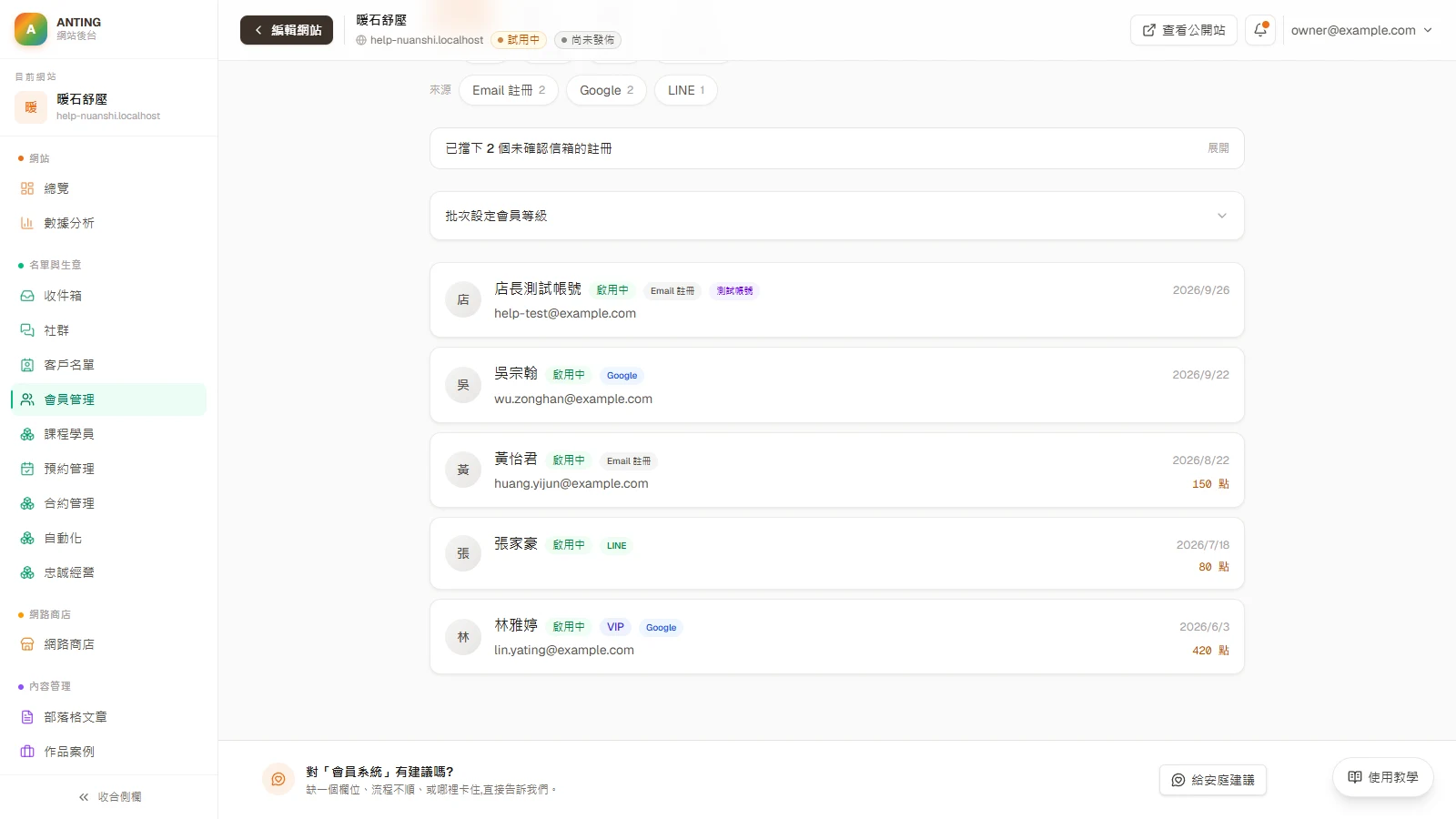Collapse sidebar with 收合側欄
The width and height of the screenshot is (1456, 819).
click(x=109, y=797)
